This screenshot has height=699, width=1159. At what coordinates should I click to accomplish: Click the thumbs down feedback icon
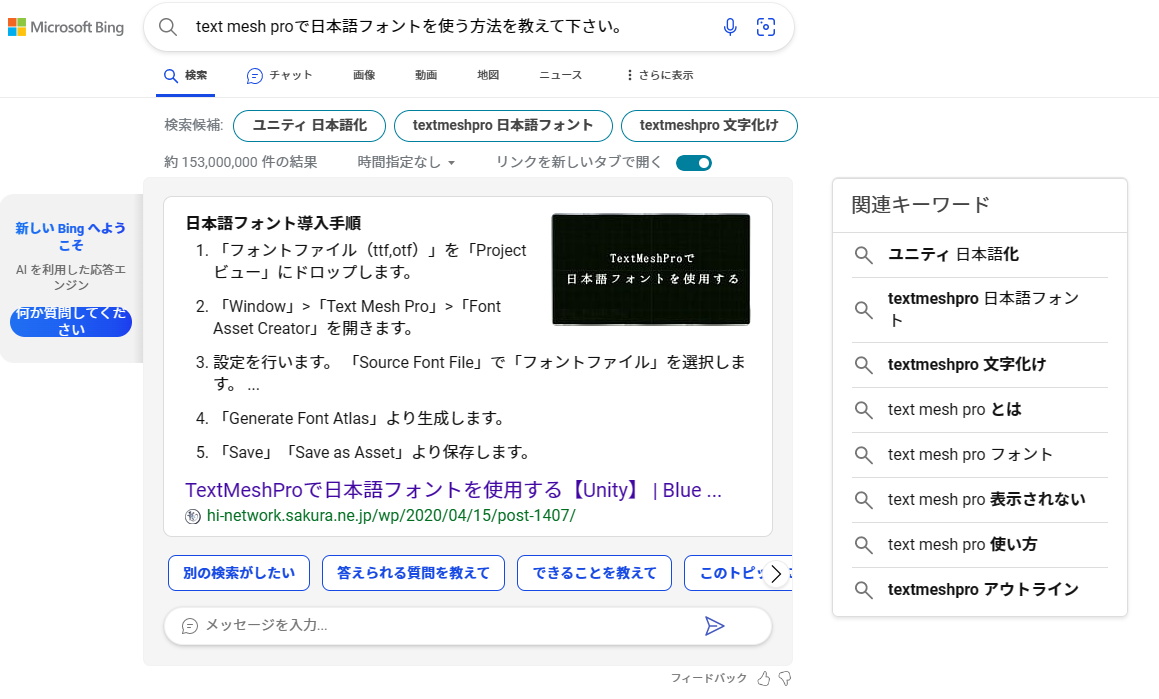785,678
